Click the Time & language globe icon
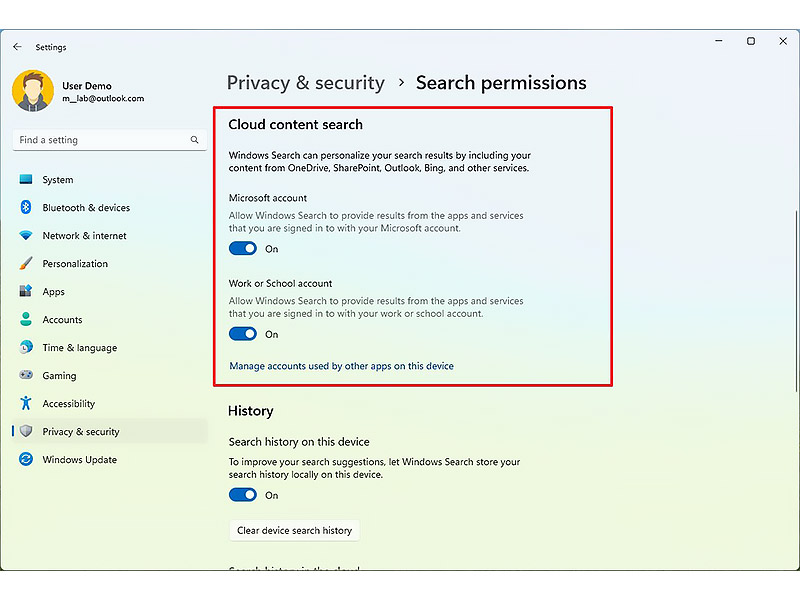 tap(26, 348)
